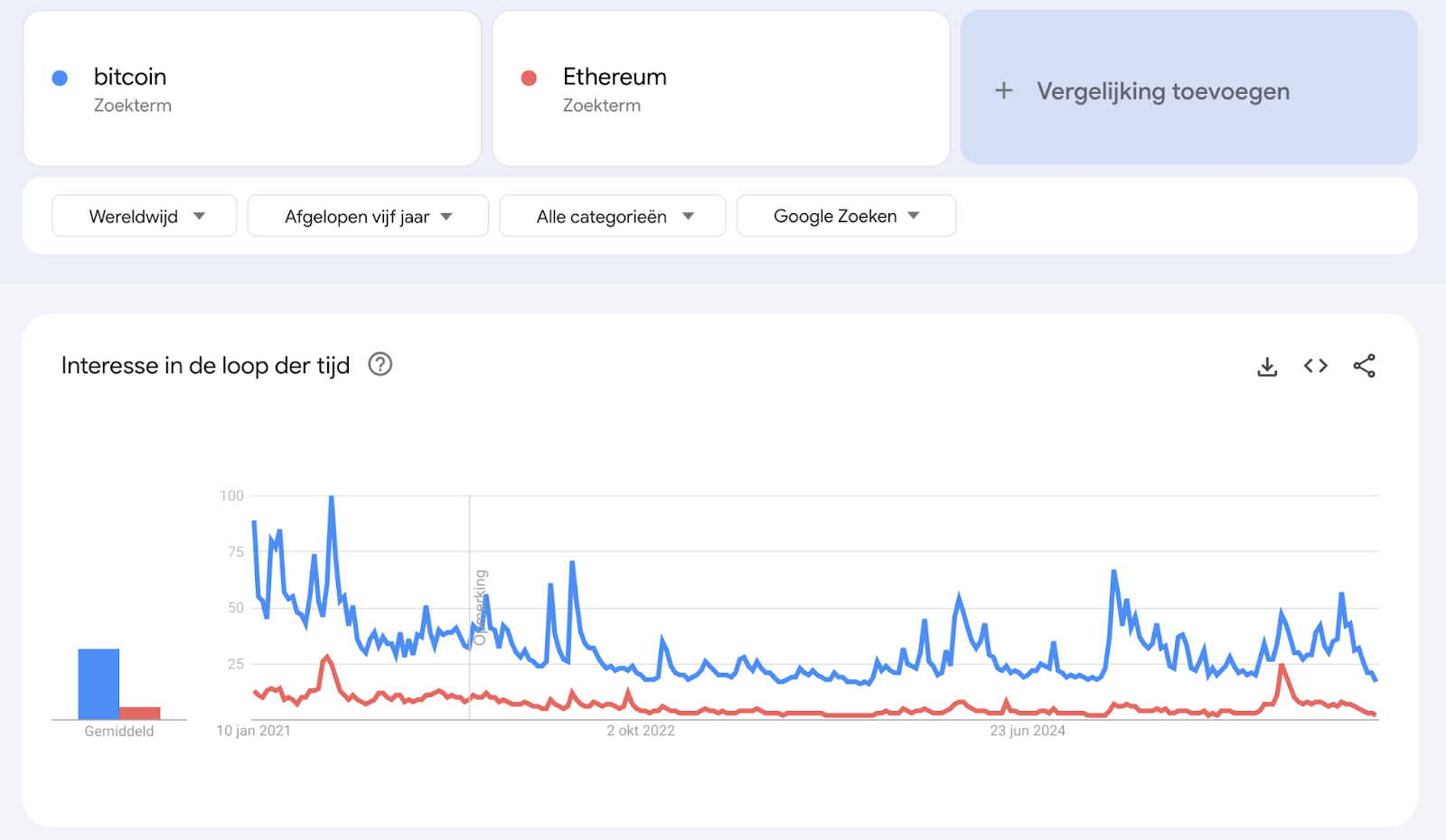Screen dimensions: 1446x840
Task: Click the embed code icon
Action: pyautogui.click(x=1316, y=366)
